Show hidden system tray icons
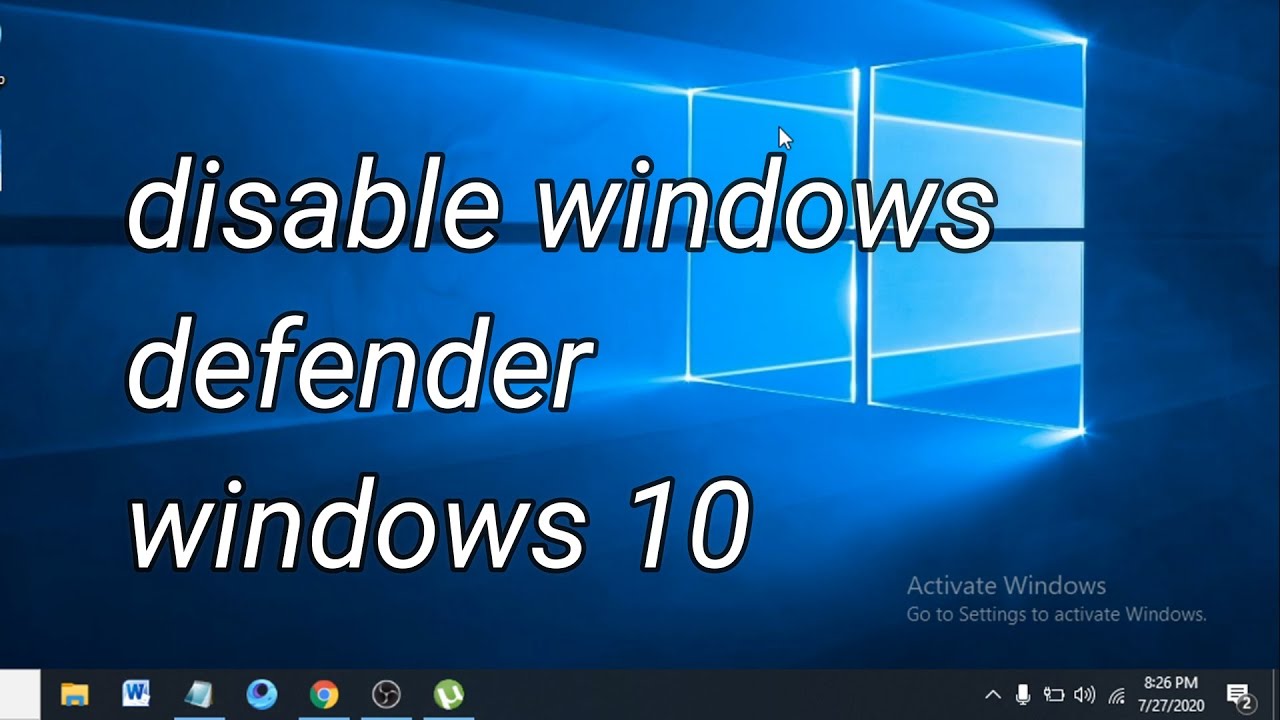1280x720 pixels. tap(993, 694)
